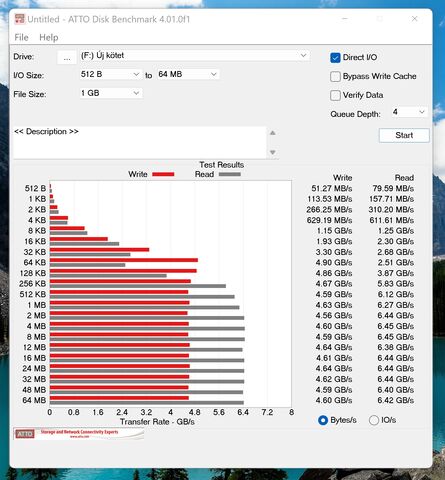Click the Test Results heading
This screenshot has height=480, width=445.
click(x=221, y=165)
